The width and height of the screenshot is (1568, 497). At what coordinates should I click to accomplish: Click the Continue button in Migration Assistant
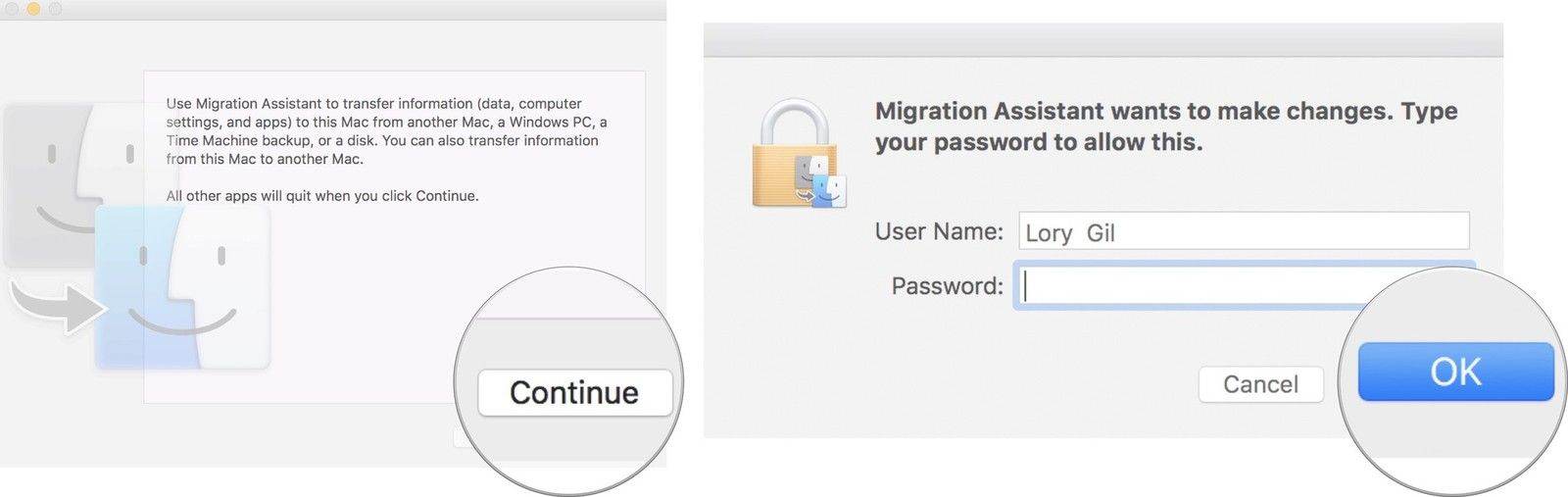(x=574, y=392)
